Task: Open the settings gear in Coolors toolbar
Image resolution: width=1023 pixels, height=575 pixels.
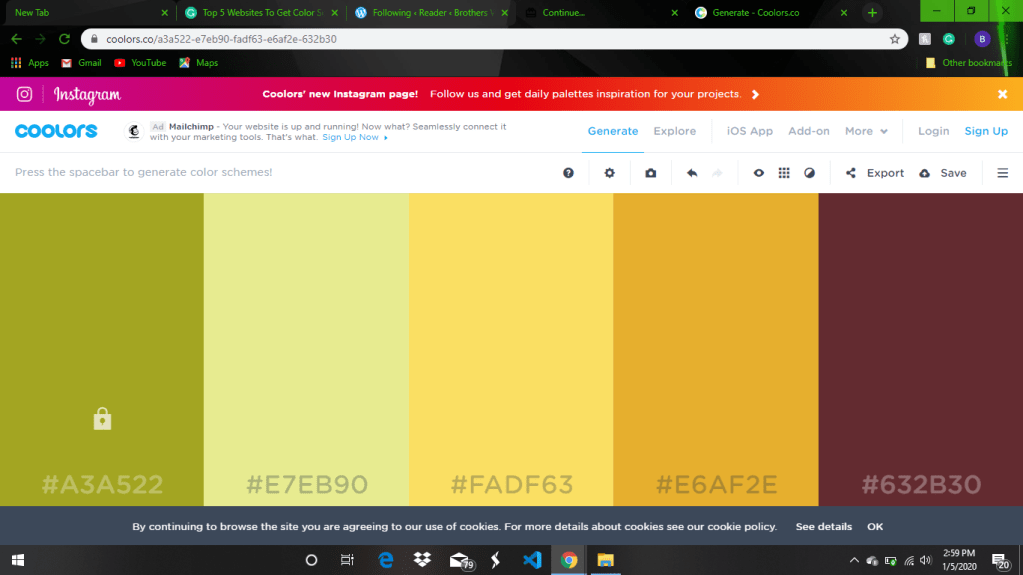Action: point(610,173)
